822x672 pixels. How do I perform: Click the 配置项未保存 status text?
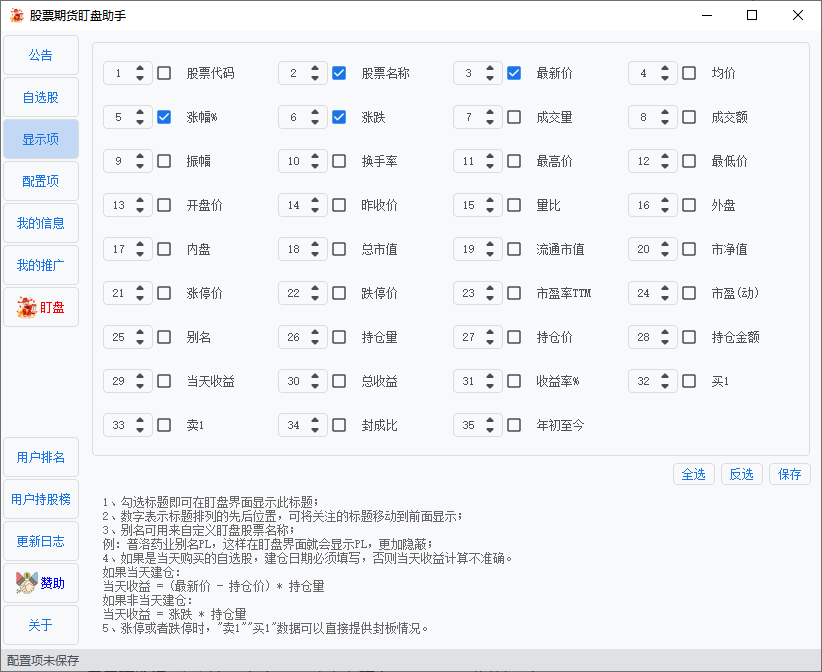click(43, 660)
